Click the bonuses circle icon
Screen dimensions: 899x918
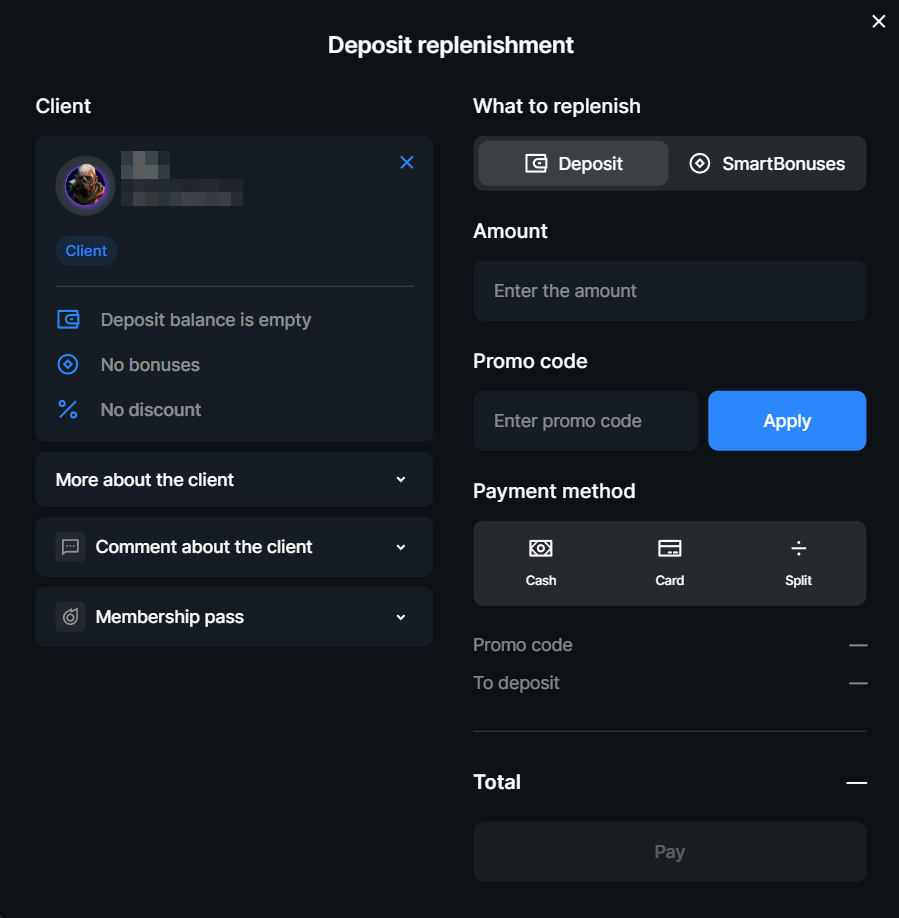[x=68, y=364]
